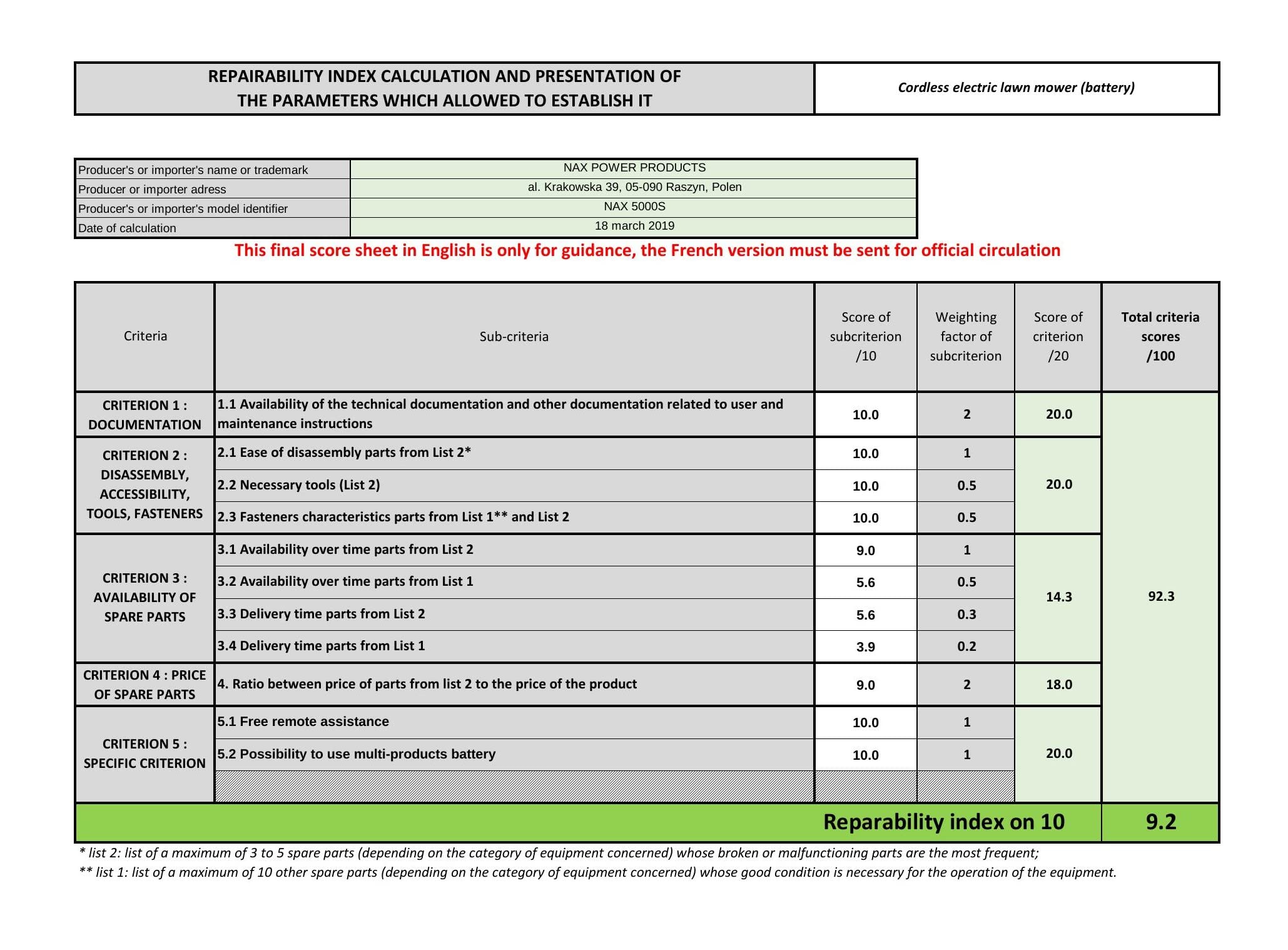
Task: Click the Weighting factor of subcriterion column header
Action: click(965, 337)
